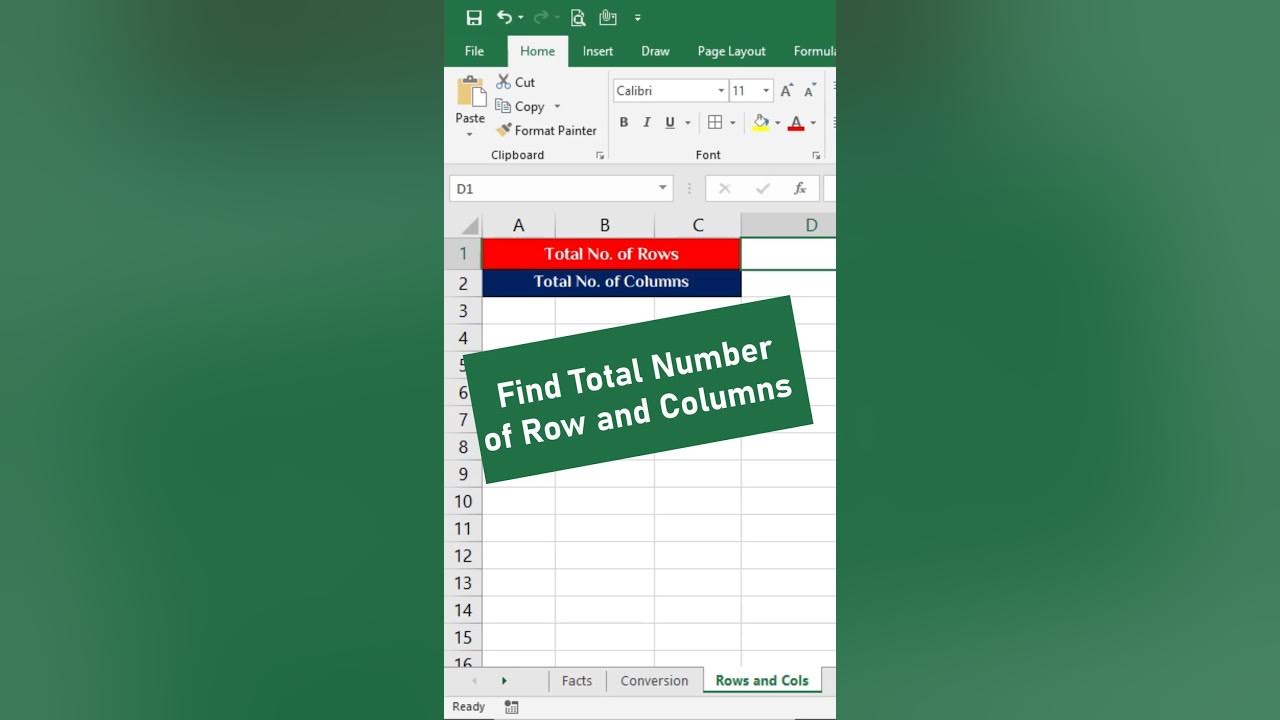The width and height of the screenshot is (1280, 720).
Task: Switch to the Insert tab
Action: point(598,51)
